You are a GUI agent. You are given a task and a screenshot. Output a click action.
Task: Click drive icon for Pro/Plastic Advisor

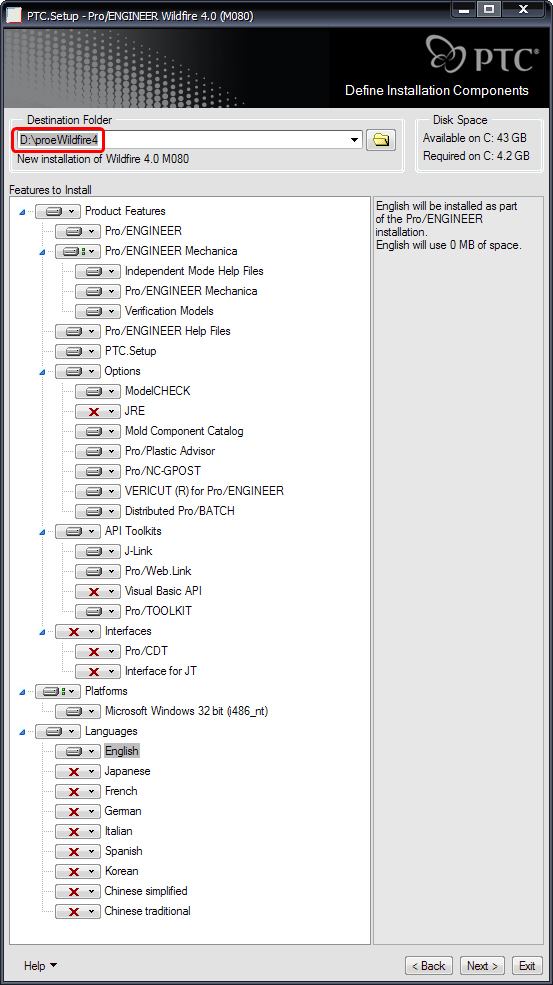click(93, 451)
